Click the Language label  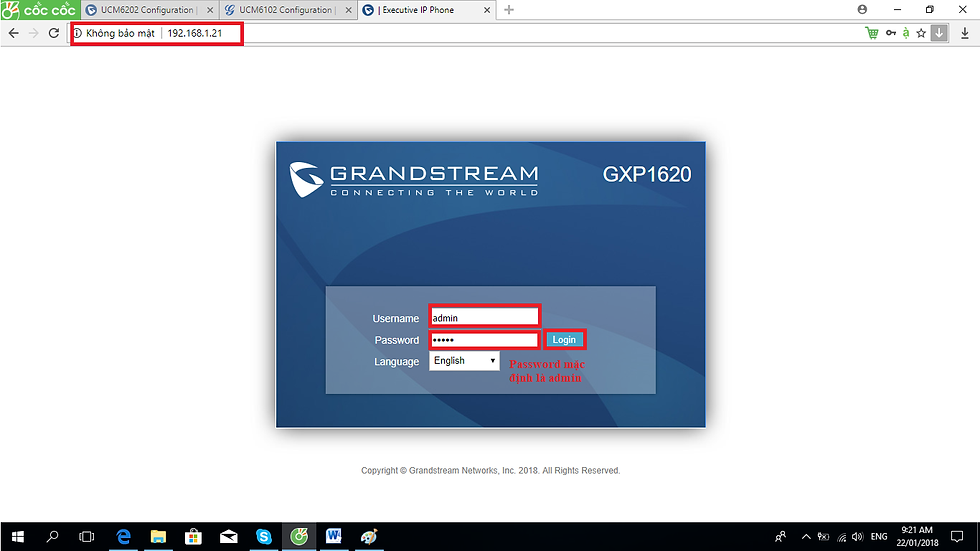point(396,362)
